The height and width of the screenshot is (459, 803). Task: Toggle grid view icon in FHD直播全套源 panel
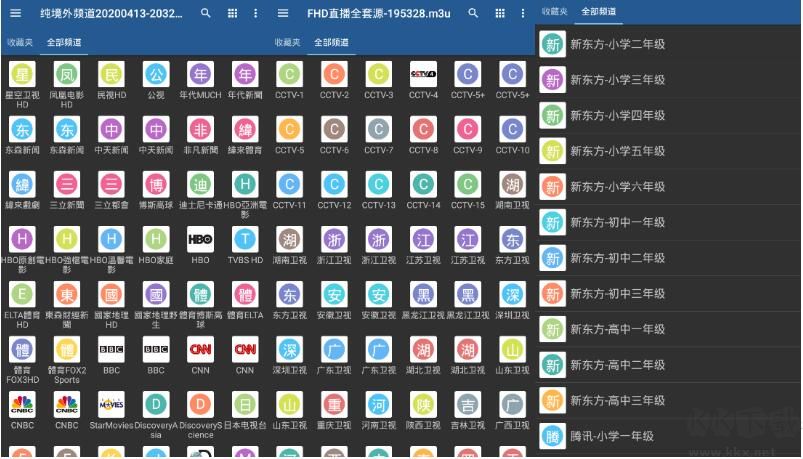(x=500, y=14)
